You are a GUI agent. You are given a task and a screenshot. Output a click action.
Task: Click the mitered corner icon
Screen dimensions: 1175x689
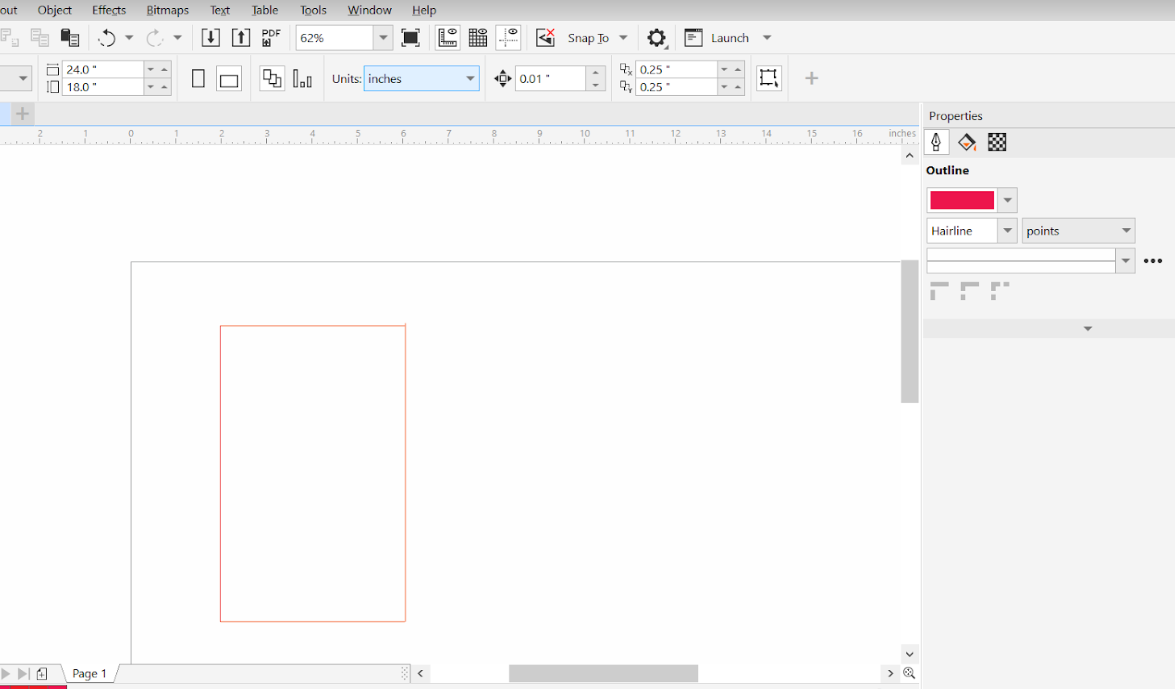[x=939, y=291]
